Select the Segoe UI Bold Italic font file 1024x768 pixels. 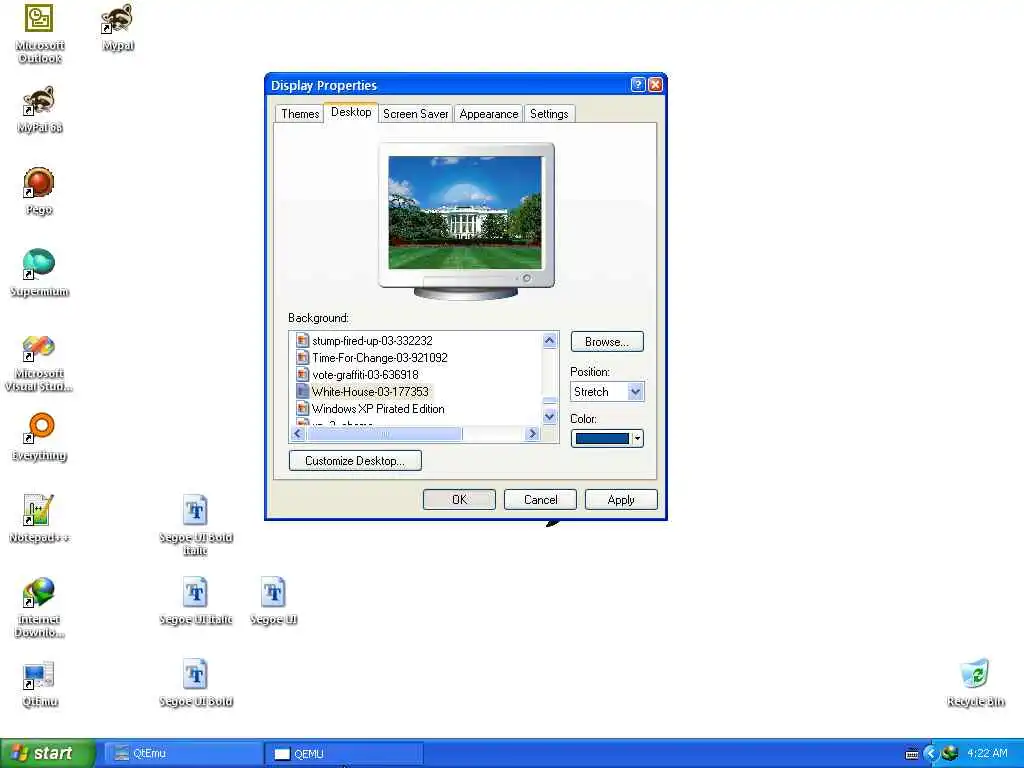coord(195,525)
